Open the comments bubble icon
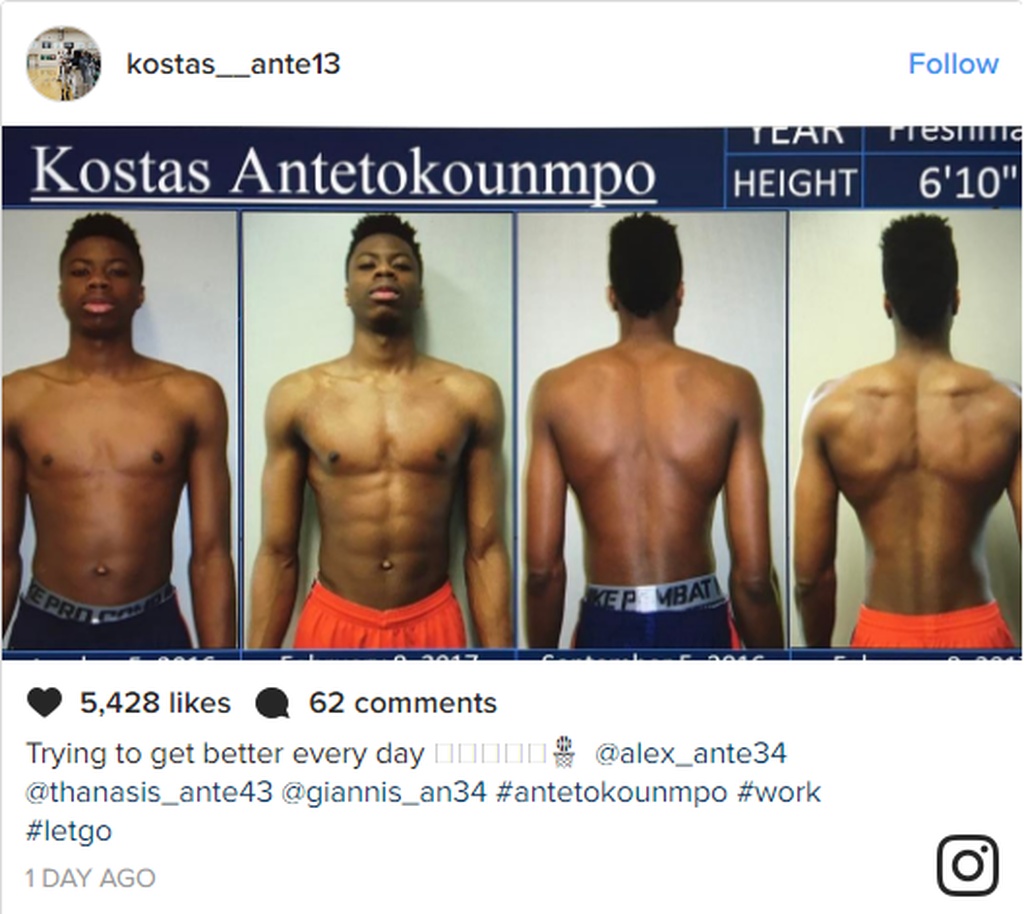This screenshot has height=914, width=1024. coord(272,704)
